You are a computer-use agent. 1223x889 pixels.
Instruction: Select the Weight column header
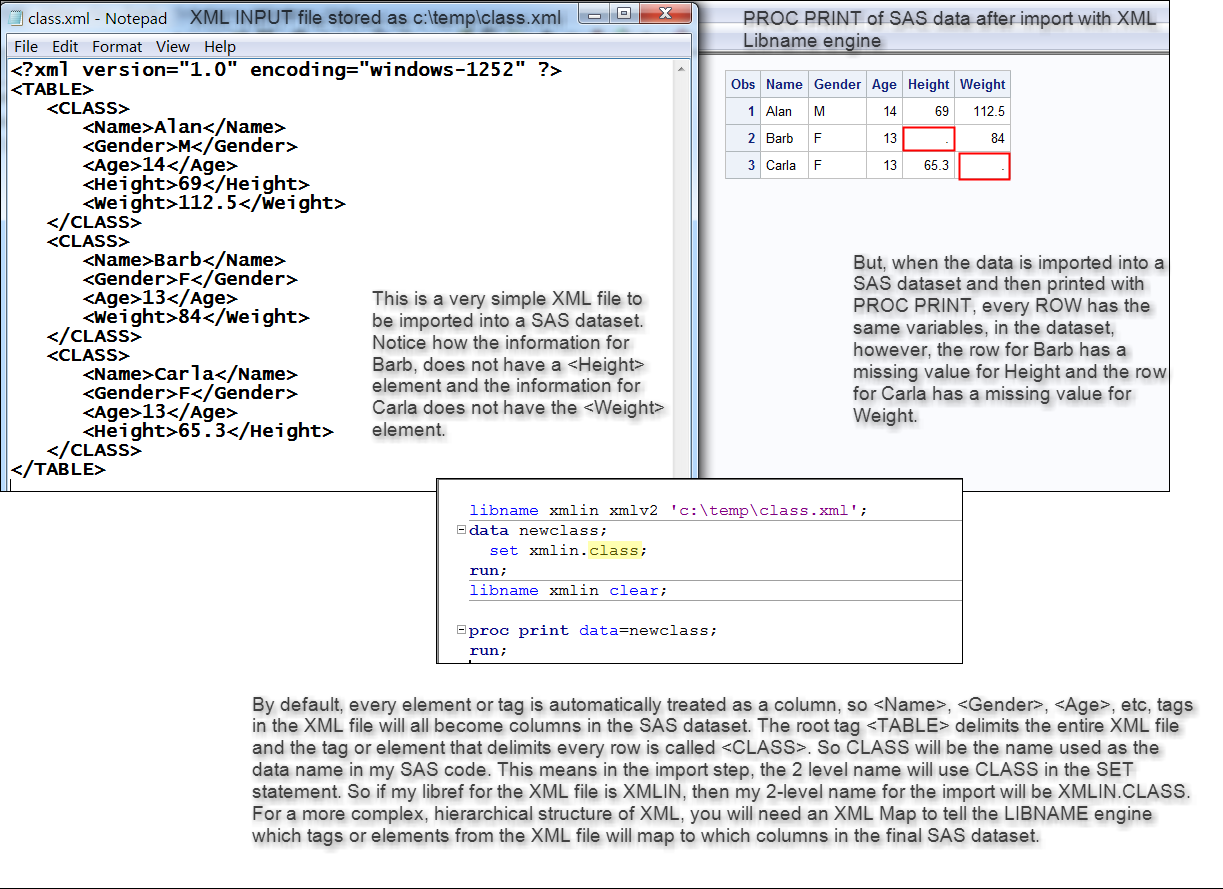[982, 84]
